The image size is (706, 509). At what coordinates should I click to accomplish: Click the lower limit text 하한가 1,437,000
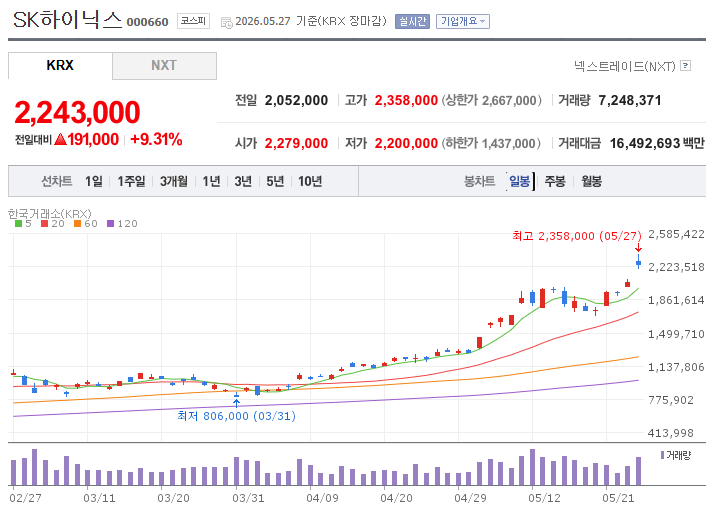491,143
